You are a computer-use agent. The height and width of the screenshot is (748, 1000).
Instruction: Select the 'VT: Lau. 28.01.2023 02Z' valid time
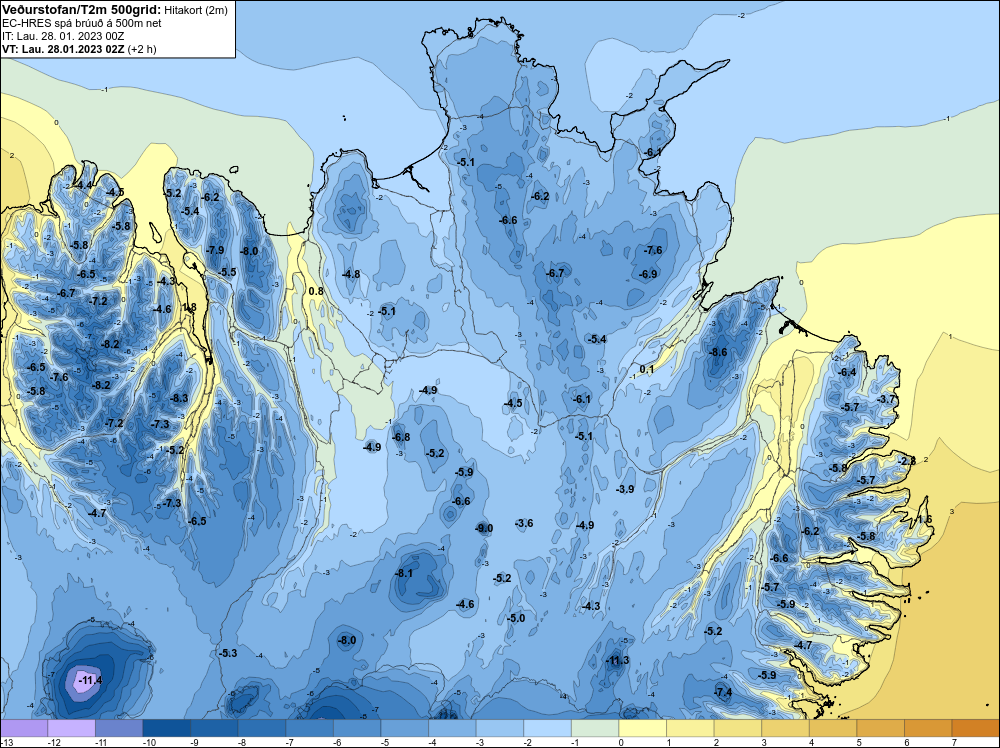pyautogui.click(x=64, y=49)
